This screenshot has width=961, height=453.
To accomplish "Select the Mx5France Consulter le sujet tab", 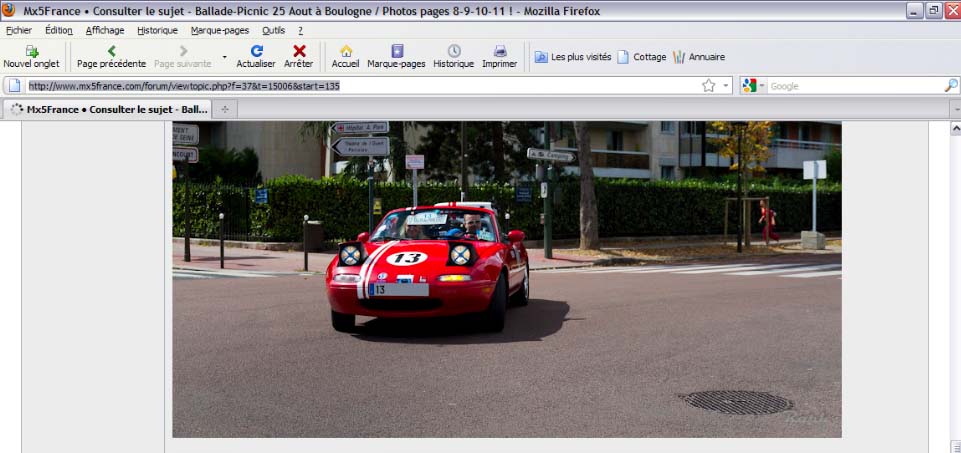I will point(108,110).
